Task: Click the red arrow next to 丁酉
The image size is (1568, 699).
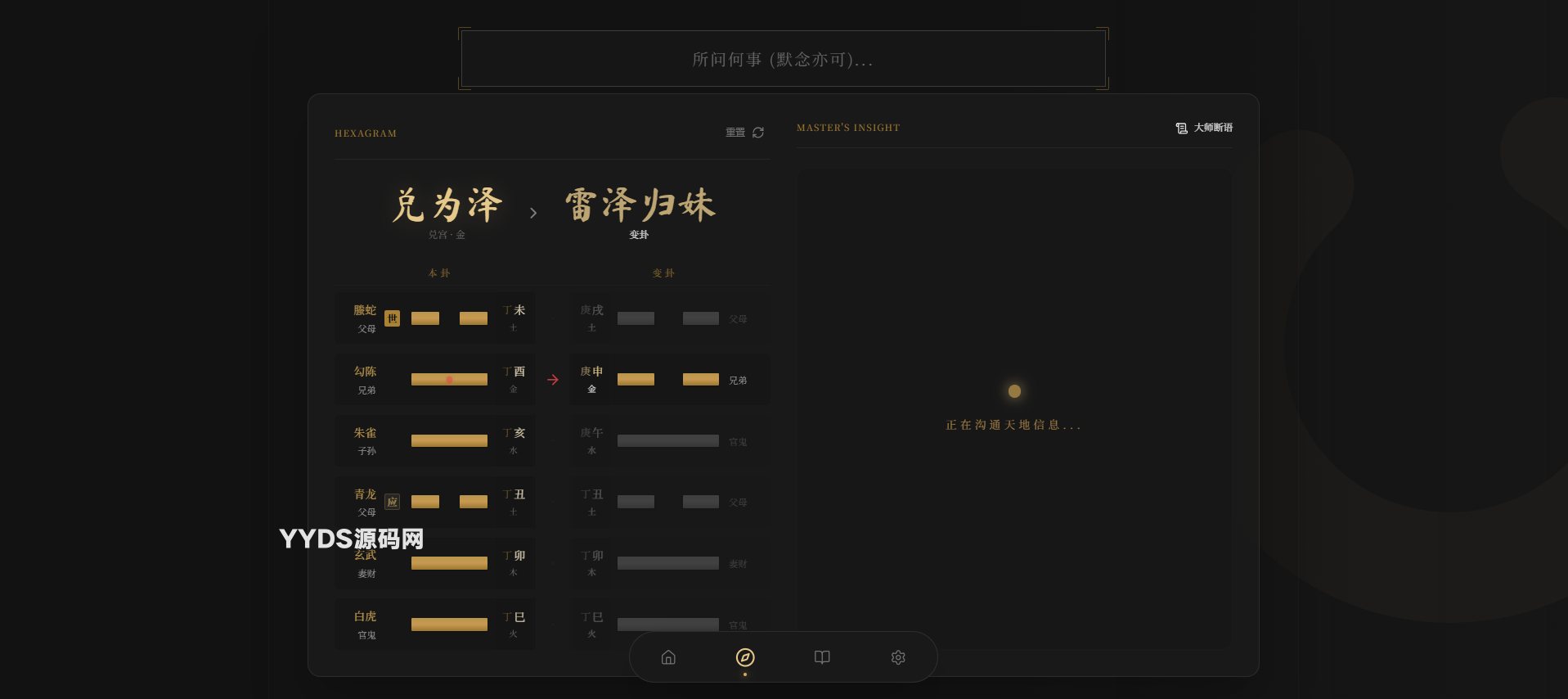Action: (x=553, y=380)
